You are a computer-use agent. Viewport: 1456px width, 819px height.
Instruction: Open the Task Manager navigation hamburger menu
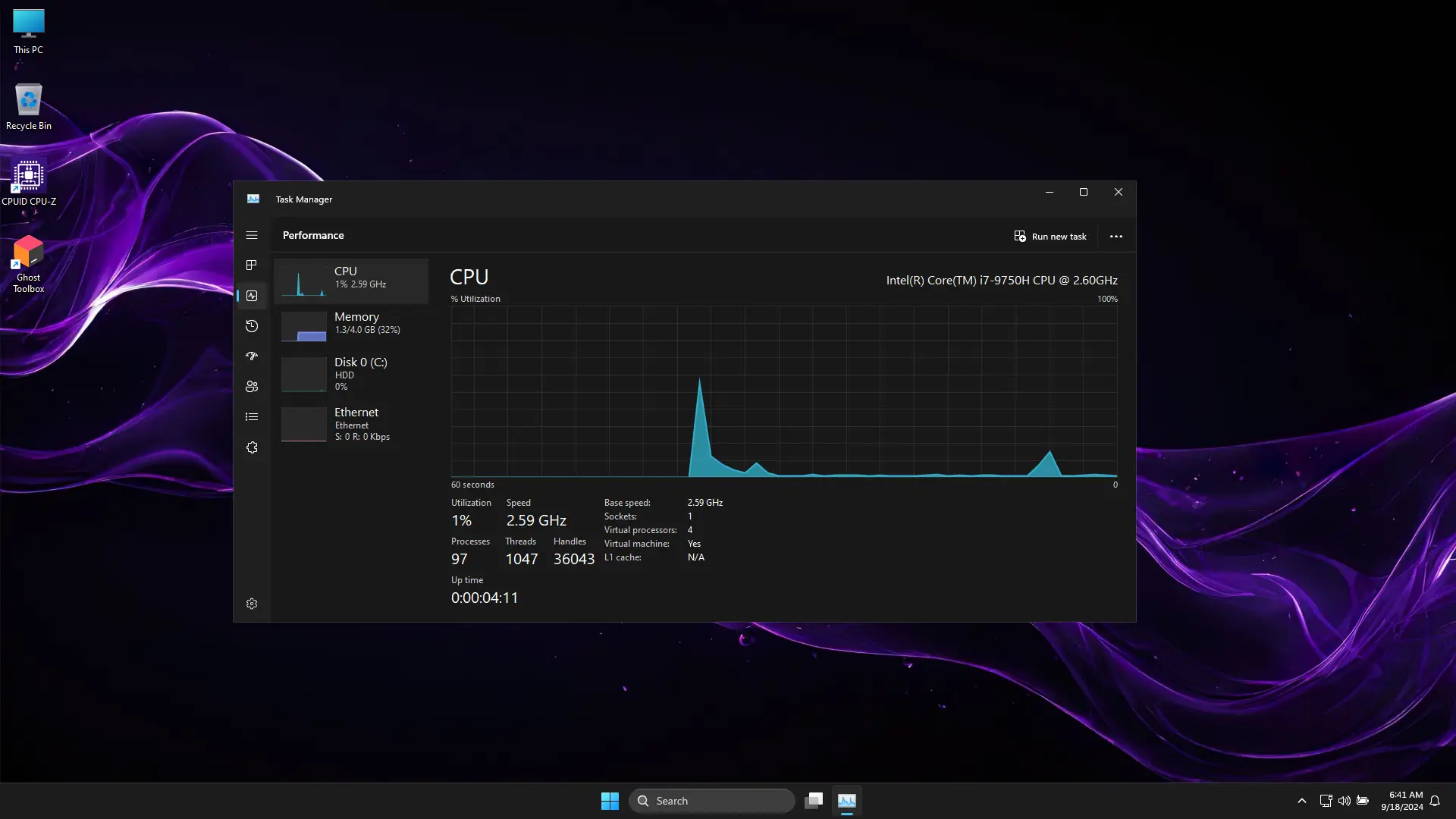[252, 235]
